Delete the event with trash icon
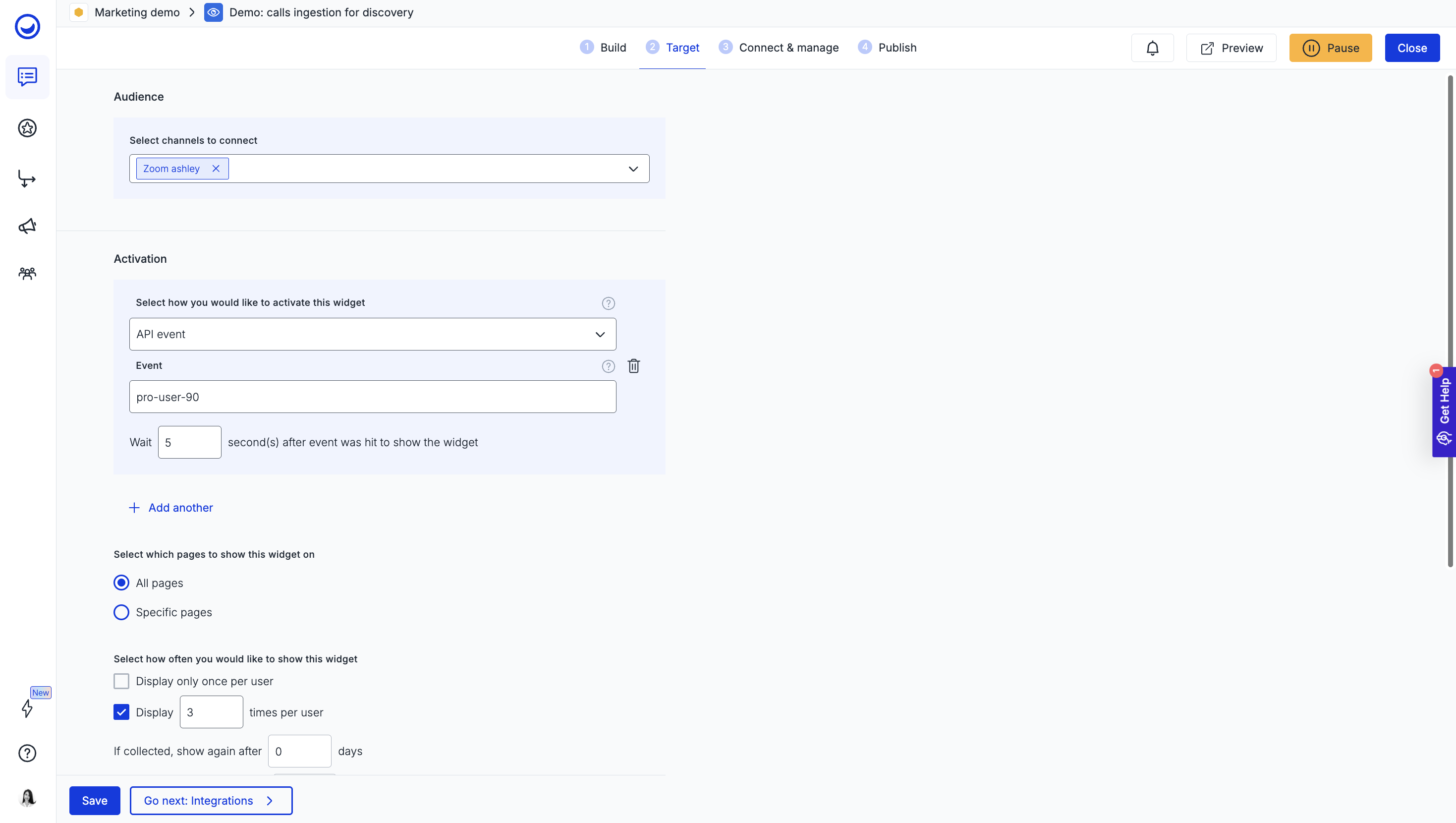1456x823 pixels. (634, 366)
